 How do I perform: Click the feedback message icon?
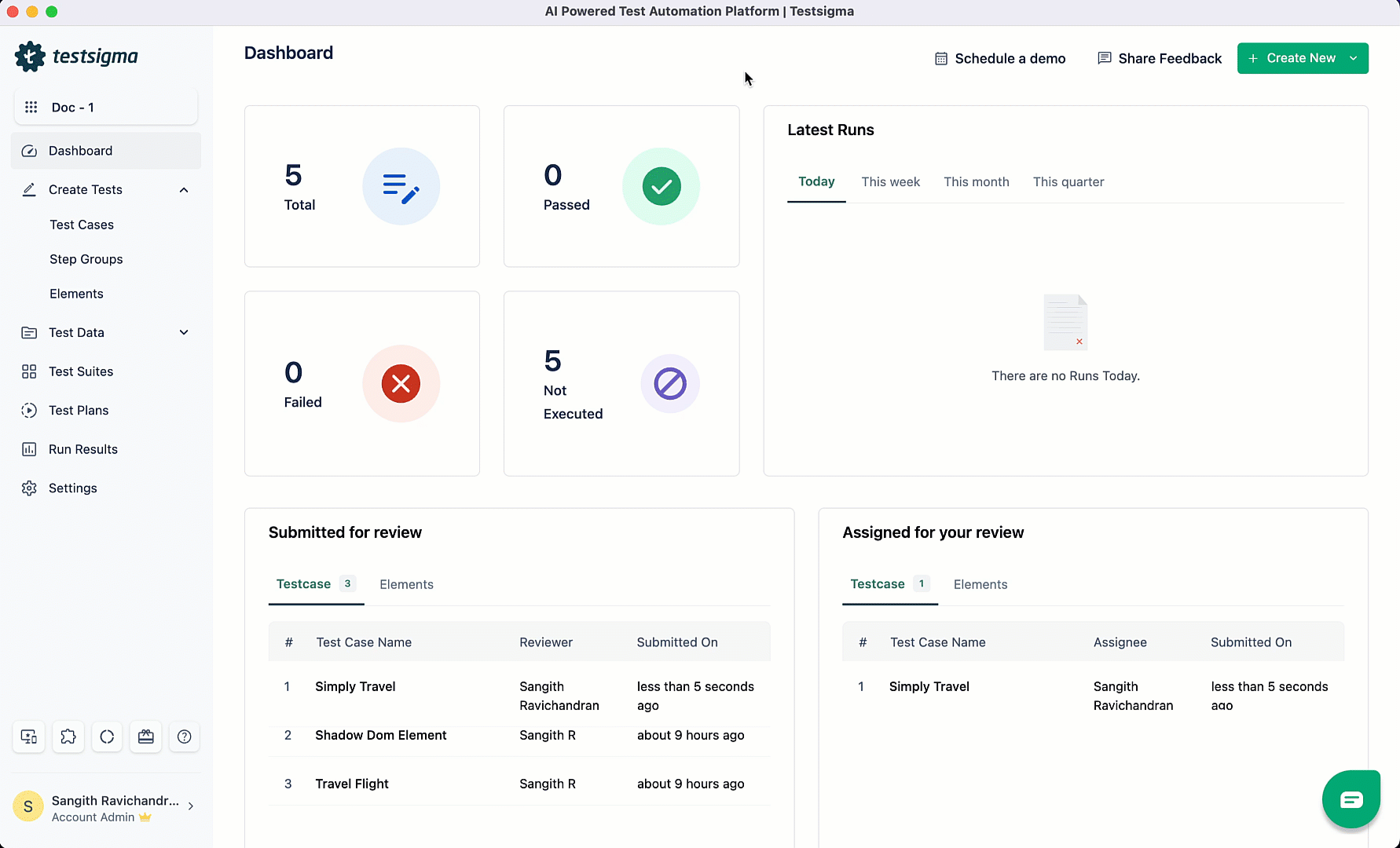[1105, 58]
